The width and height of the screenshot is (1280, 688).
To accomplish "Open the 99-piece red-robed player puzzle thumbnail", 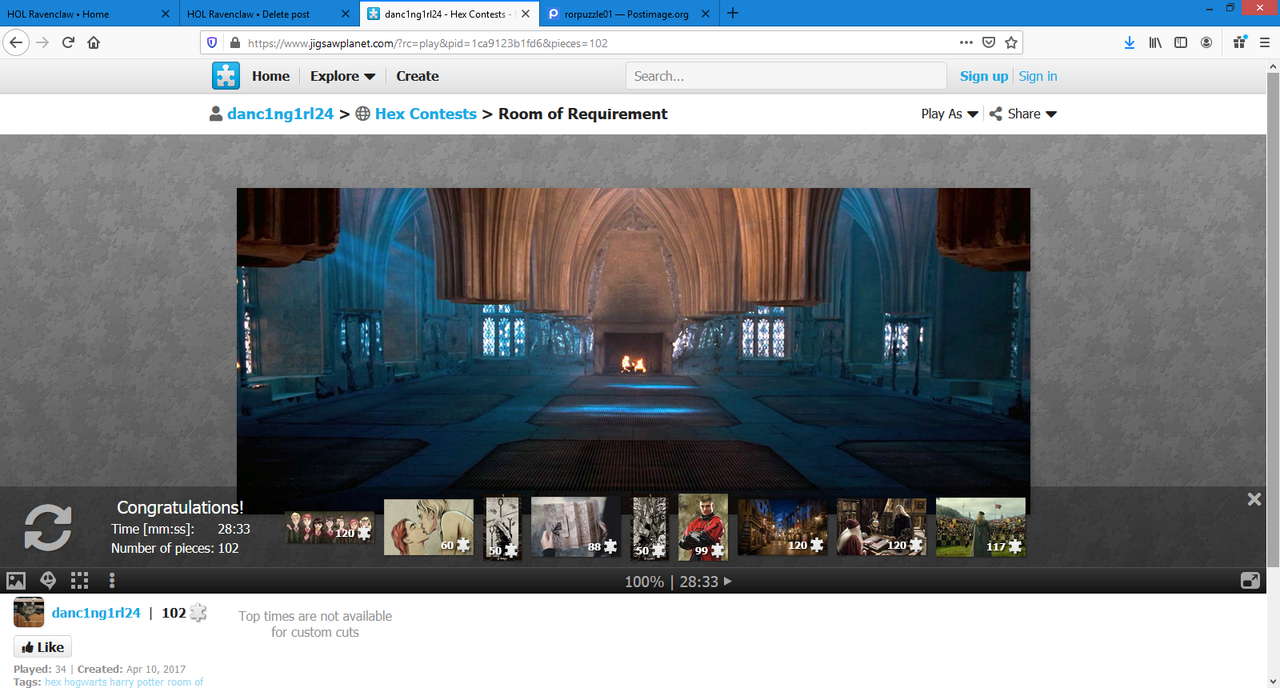I will 703,527.
